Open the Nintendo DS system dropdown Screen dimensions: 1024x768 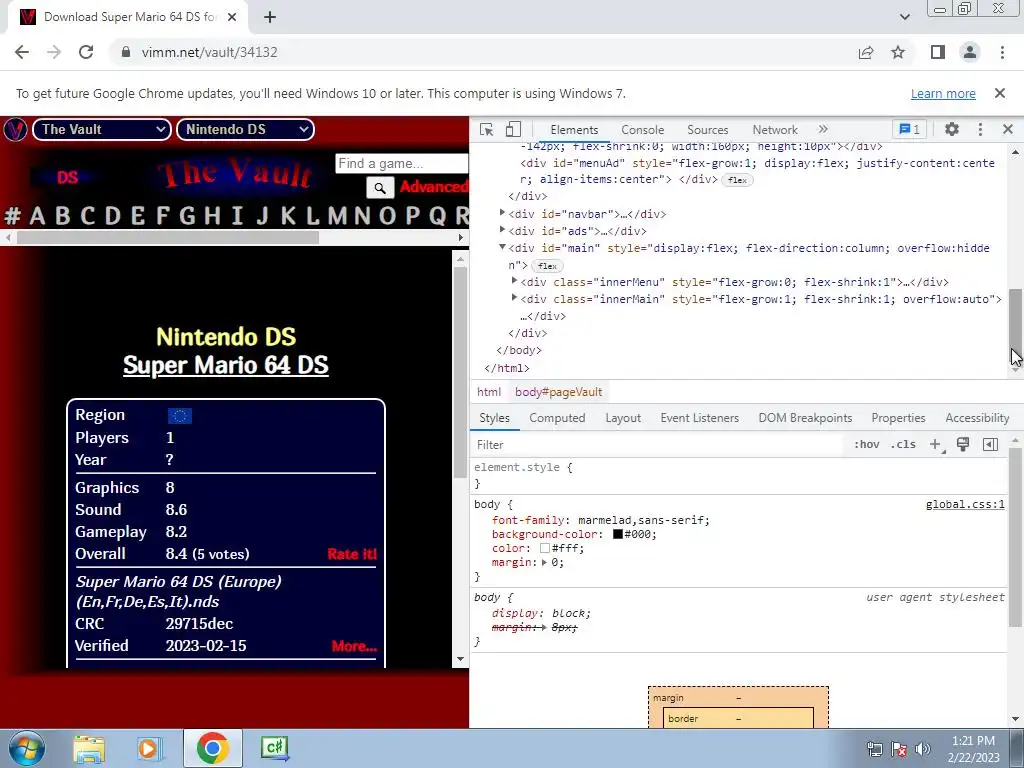(x=246, y=129)
